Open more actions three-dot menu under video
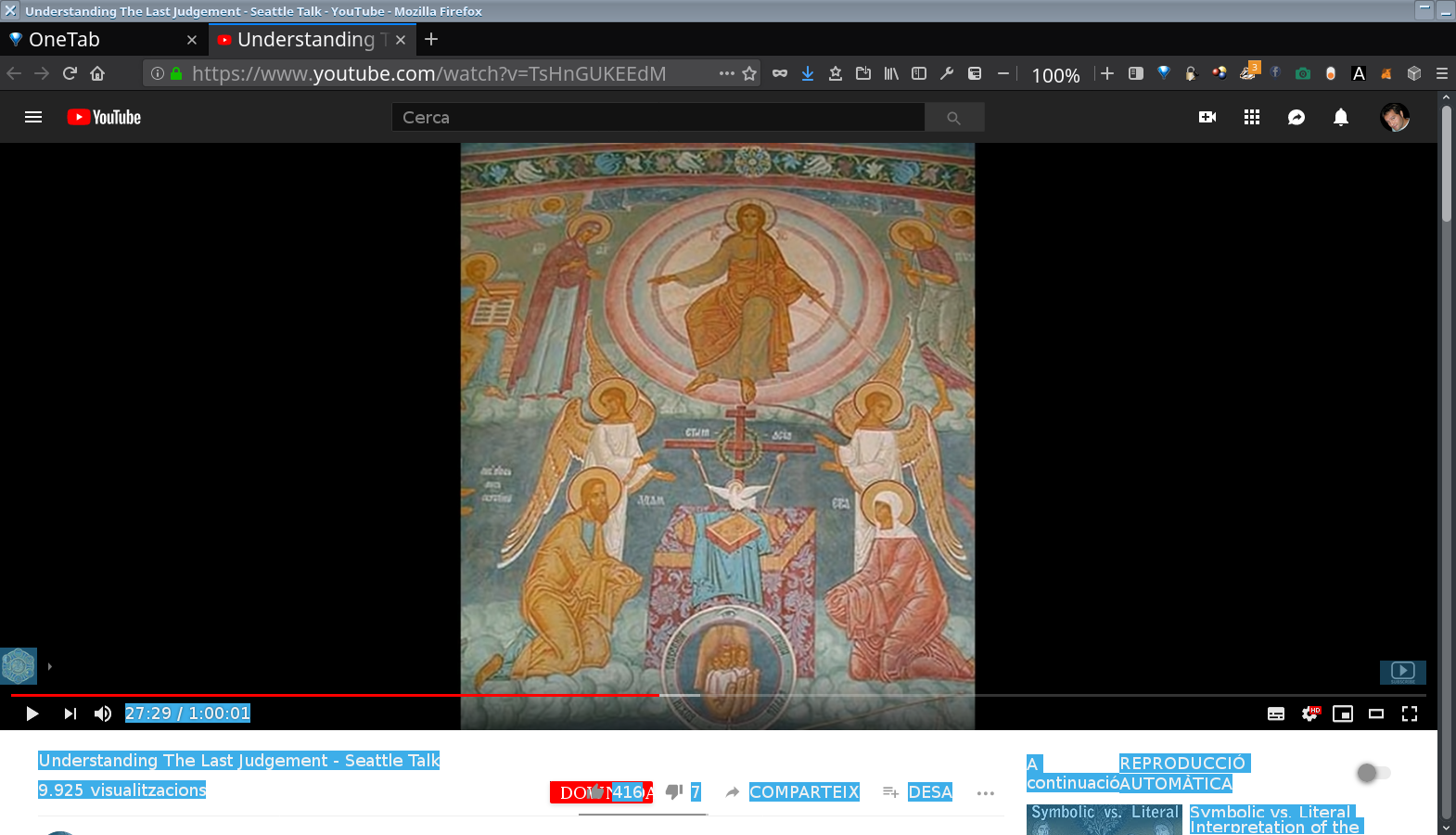Screen dimensions: 1456x835 986,793
